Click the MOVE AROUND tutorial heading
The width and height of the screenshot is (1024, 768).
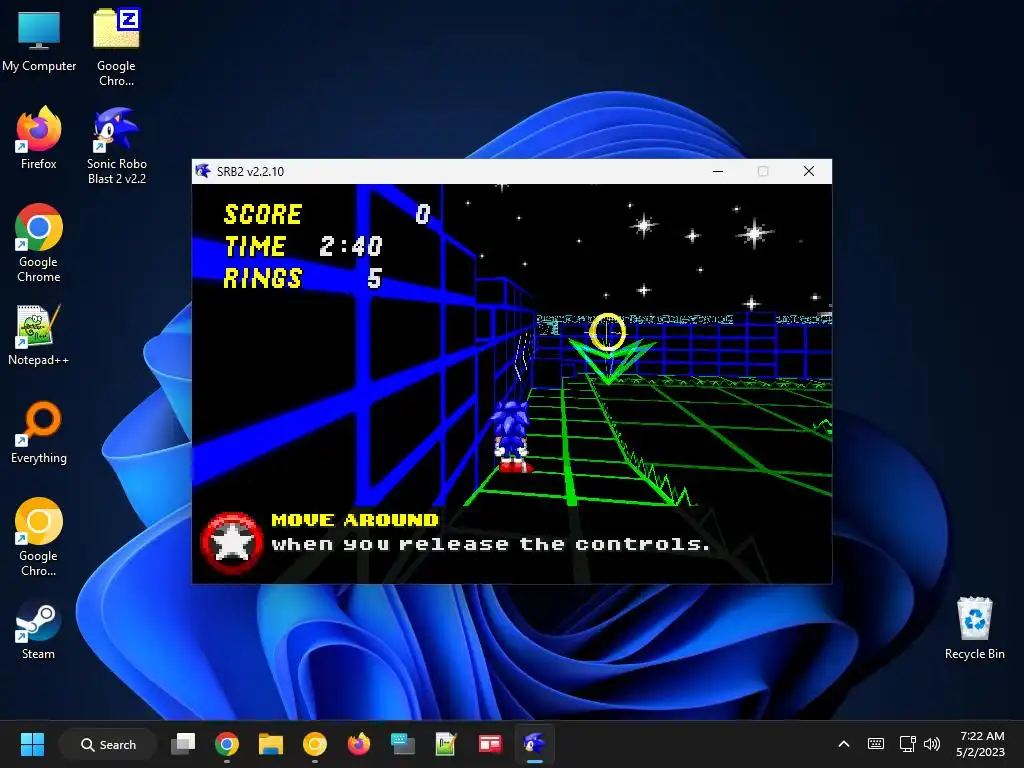(x=355, y=520)
